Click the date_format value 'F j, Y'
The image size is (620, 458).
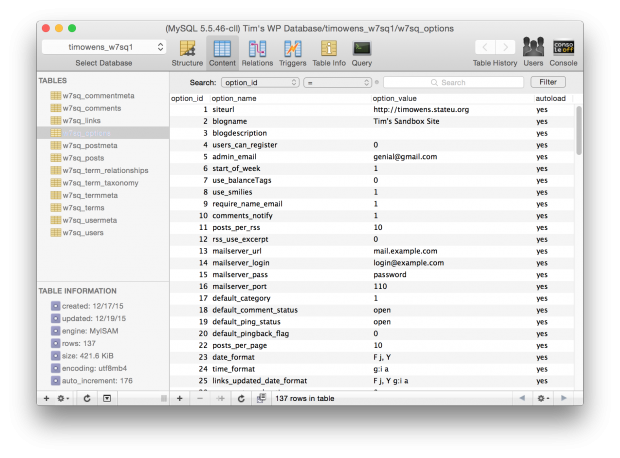pos(382,357)
